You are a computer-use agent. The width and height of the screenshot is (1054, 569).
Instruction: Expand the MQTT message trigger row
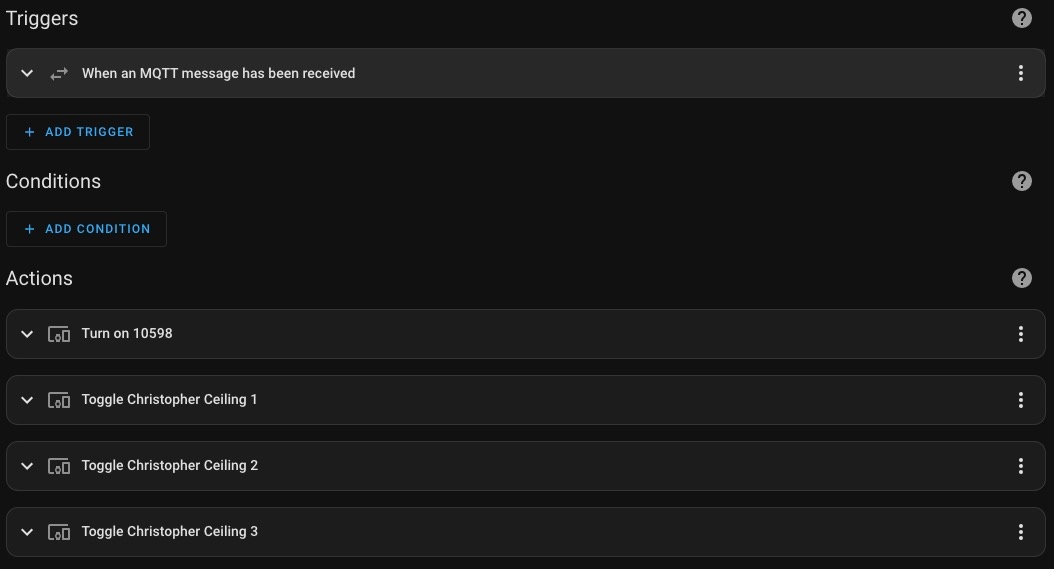tap(27, 73)
